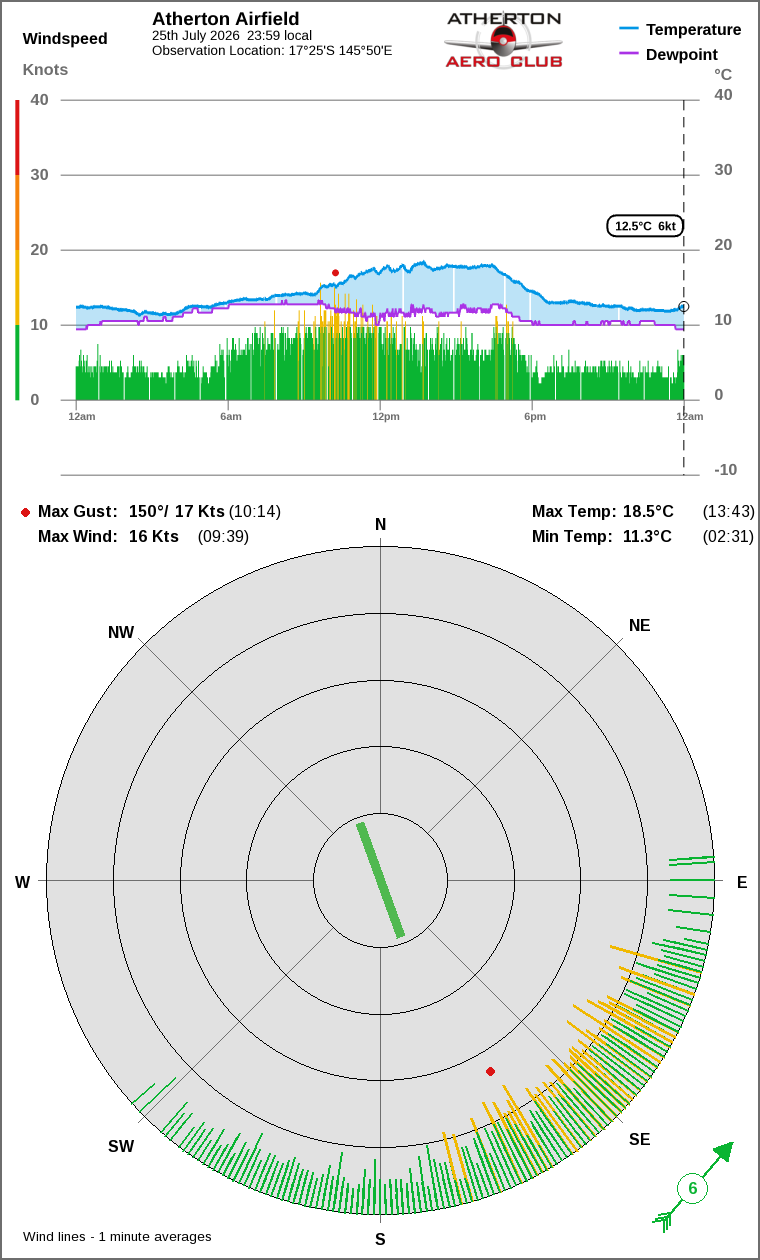Click the 6pm time axis label
Image resolution: width=760 pixels, height=1260 pixels.
click(x=535, y=416)
